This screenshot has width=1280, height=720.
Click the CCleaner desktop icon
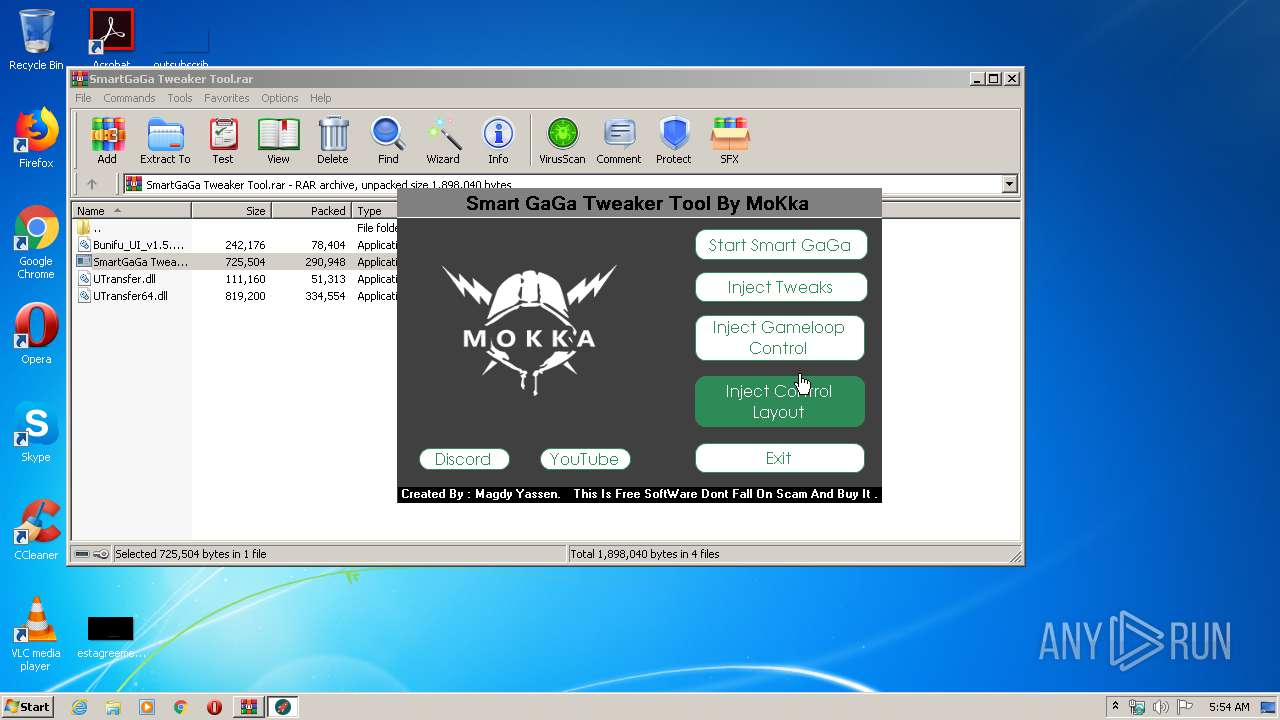[36, 530]
